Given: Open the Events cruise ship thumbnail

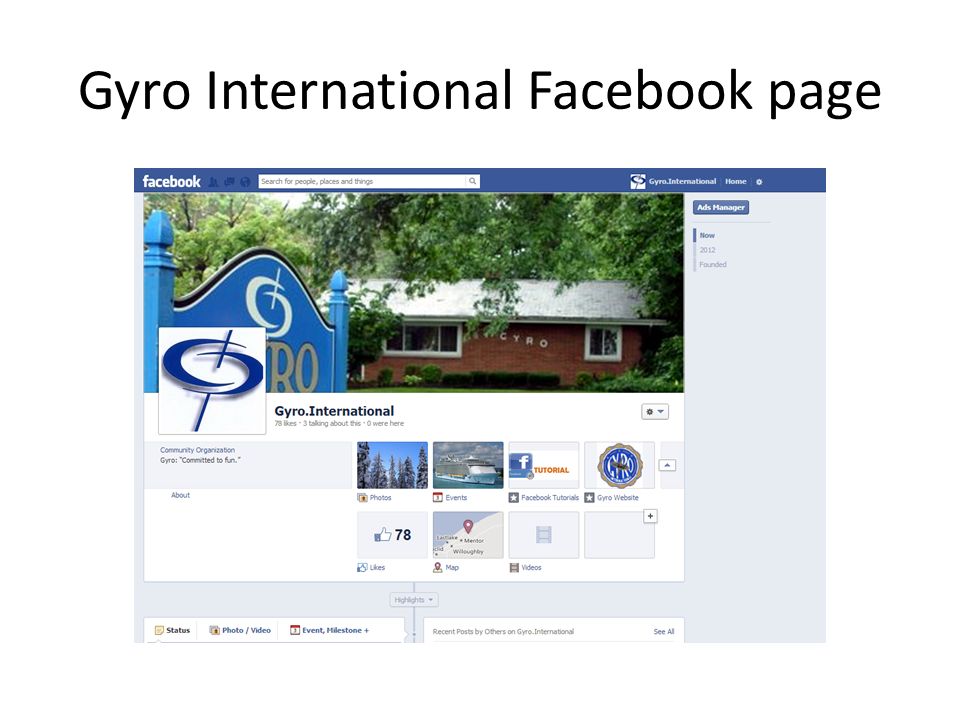Looking at the screenshot, I should (468, 465).
